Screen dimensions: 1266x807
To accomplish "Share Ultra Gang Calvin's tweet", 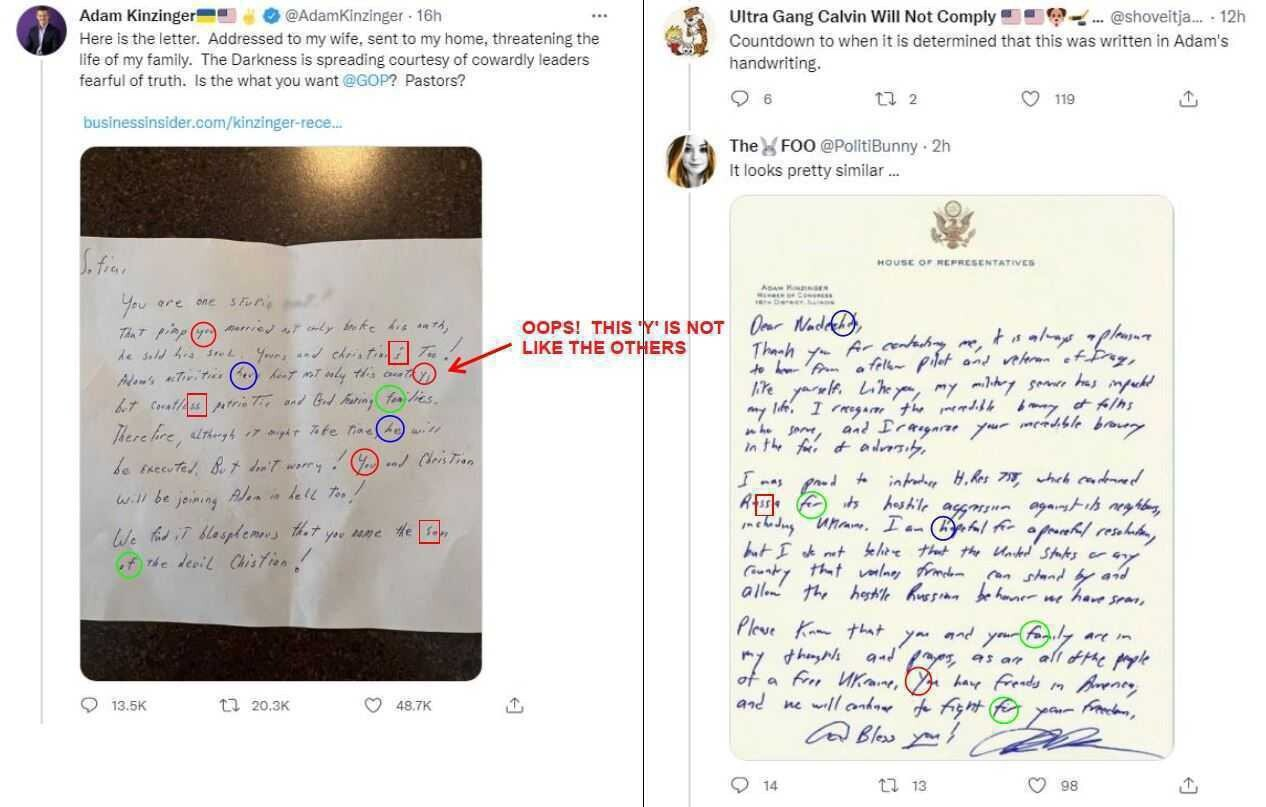I will [1188, 98].
